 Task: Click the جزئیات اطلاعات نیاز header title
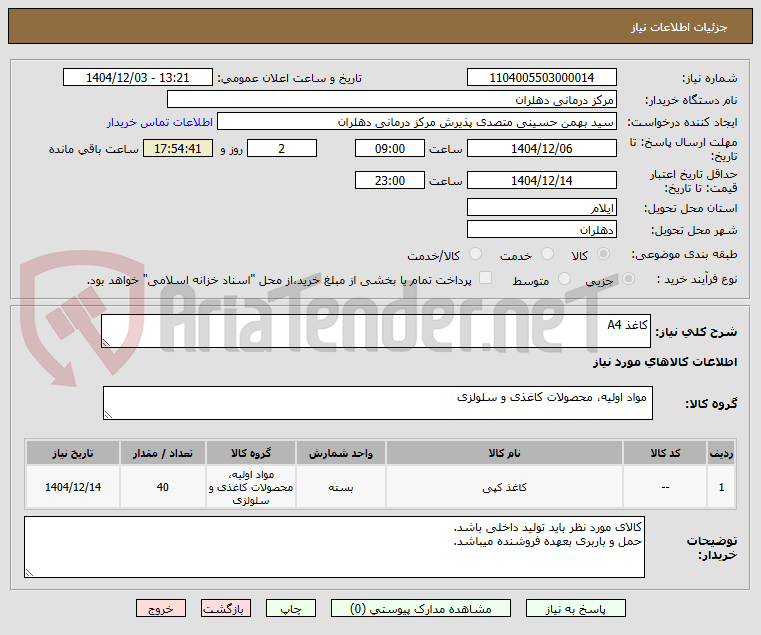click(679, 27)
